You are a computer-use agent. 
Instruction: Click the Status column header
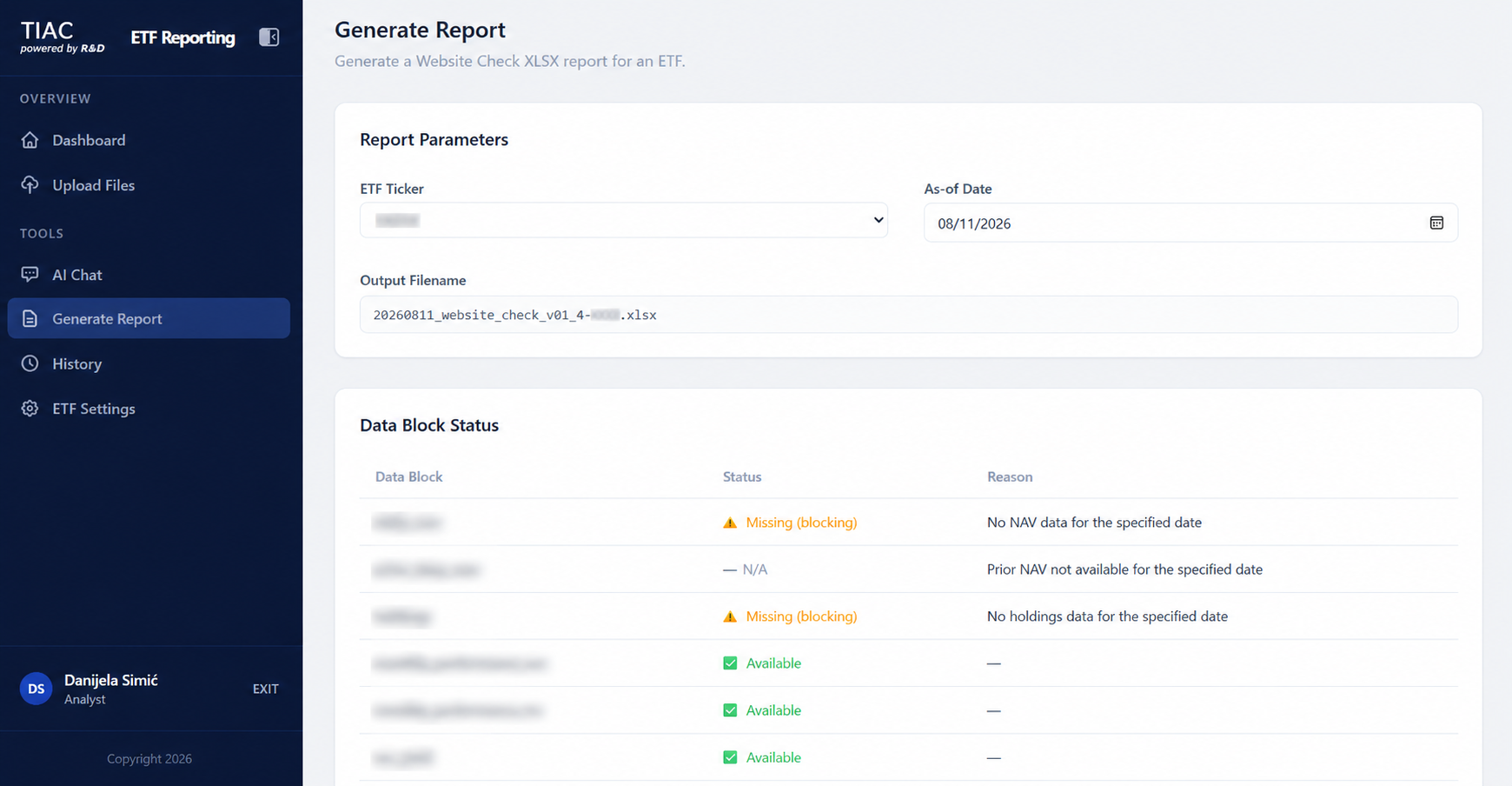[x=742, y=476]
